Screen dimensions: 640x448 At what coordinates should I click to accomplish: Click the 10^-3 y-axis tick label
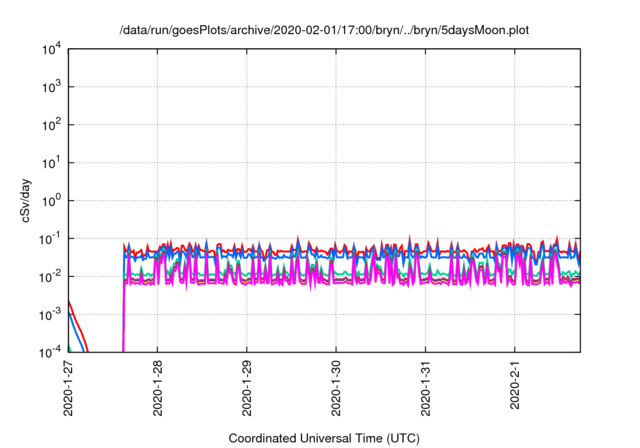click(50, 315)
